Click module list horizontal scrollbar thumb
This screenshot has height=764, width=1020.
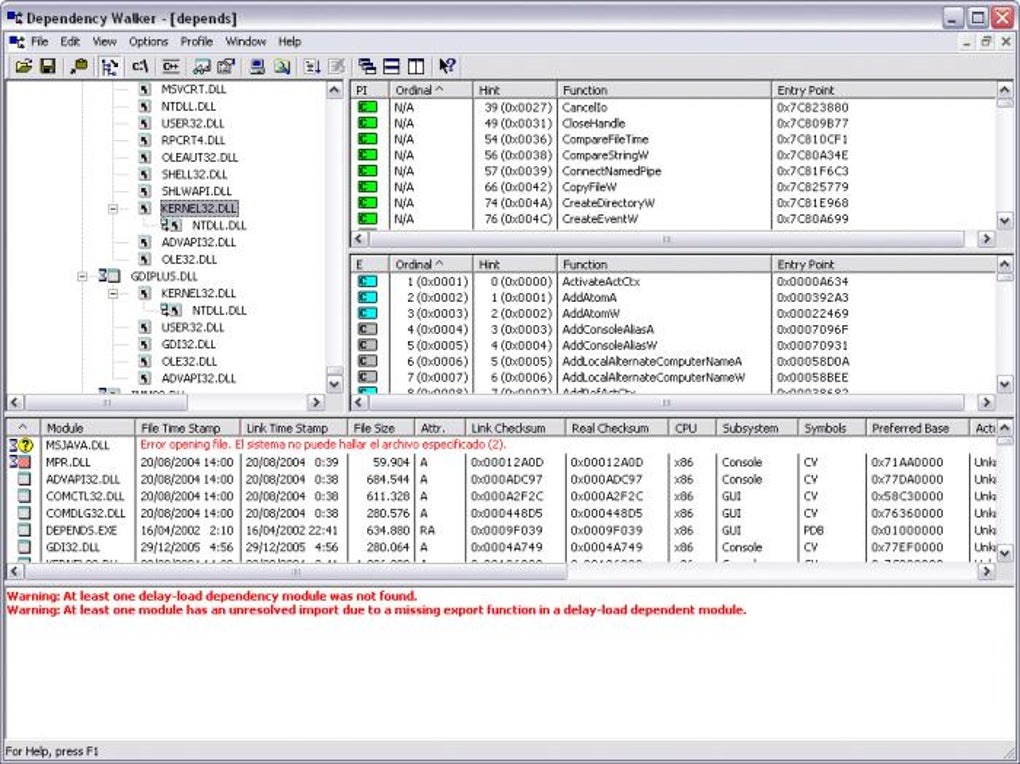[296, 571]
